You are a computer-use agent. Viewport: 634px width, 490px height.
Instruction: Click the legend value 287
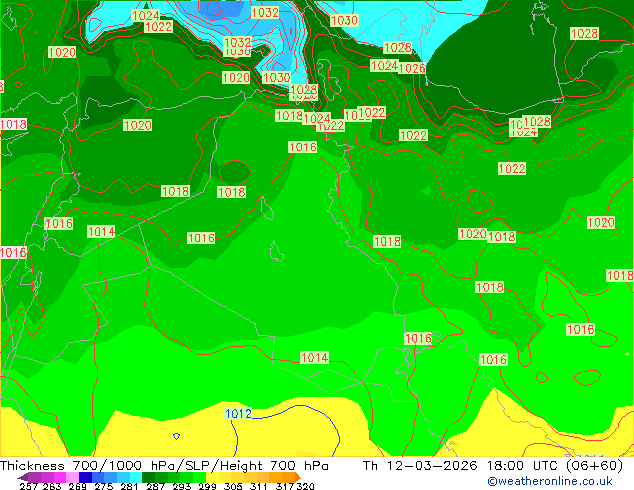(155, 486)
